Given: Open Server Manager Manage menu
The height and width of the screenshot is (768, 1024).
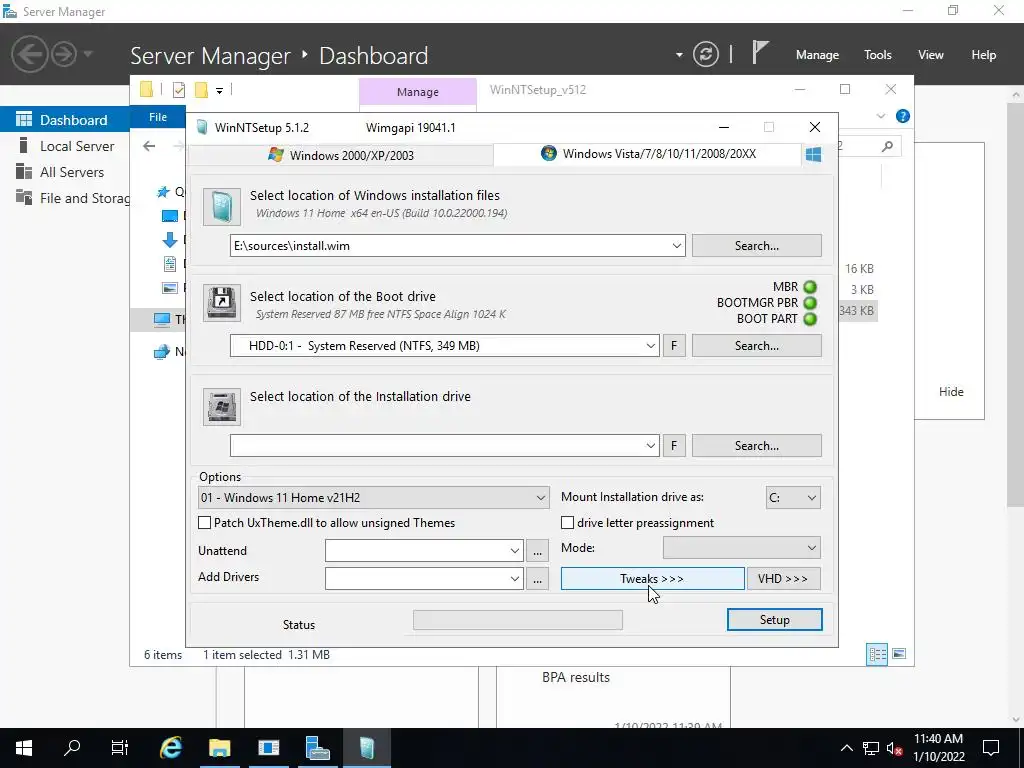Looking at the screenshot, I should tap(817, 55).
